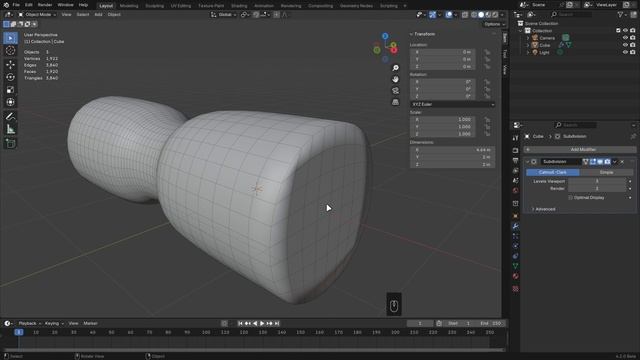Open the Tool properties tab icon

point(516,138)
